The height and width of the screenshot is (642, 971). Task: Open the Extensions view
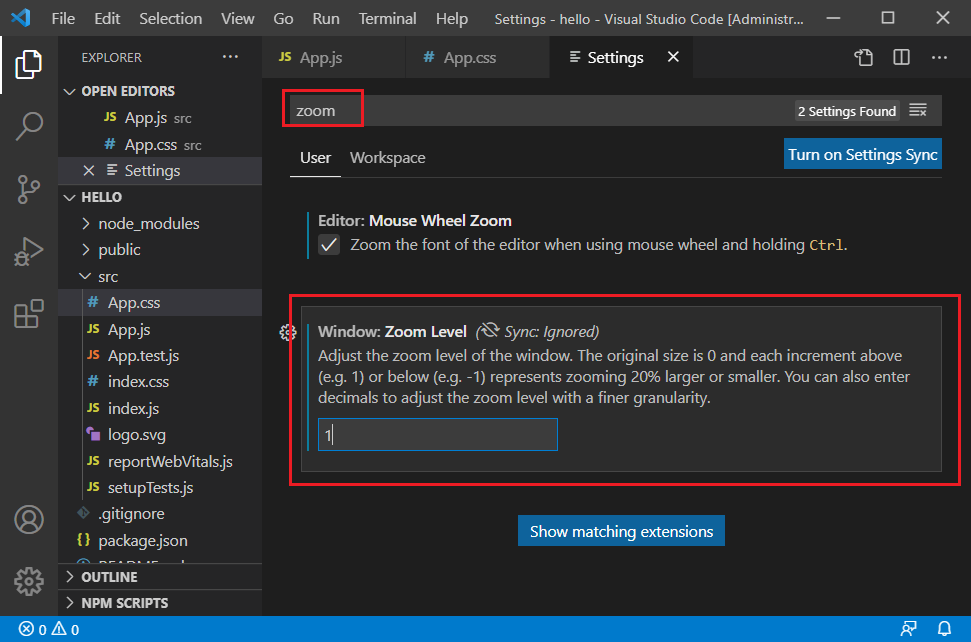point(28,314)
